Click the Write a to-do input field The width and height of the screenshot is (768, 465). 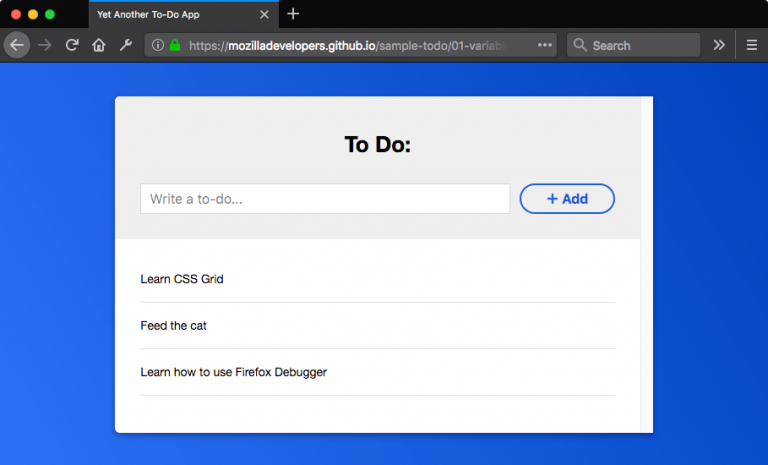click(325, 198)
